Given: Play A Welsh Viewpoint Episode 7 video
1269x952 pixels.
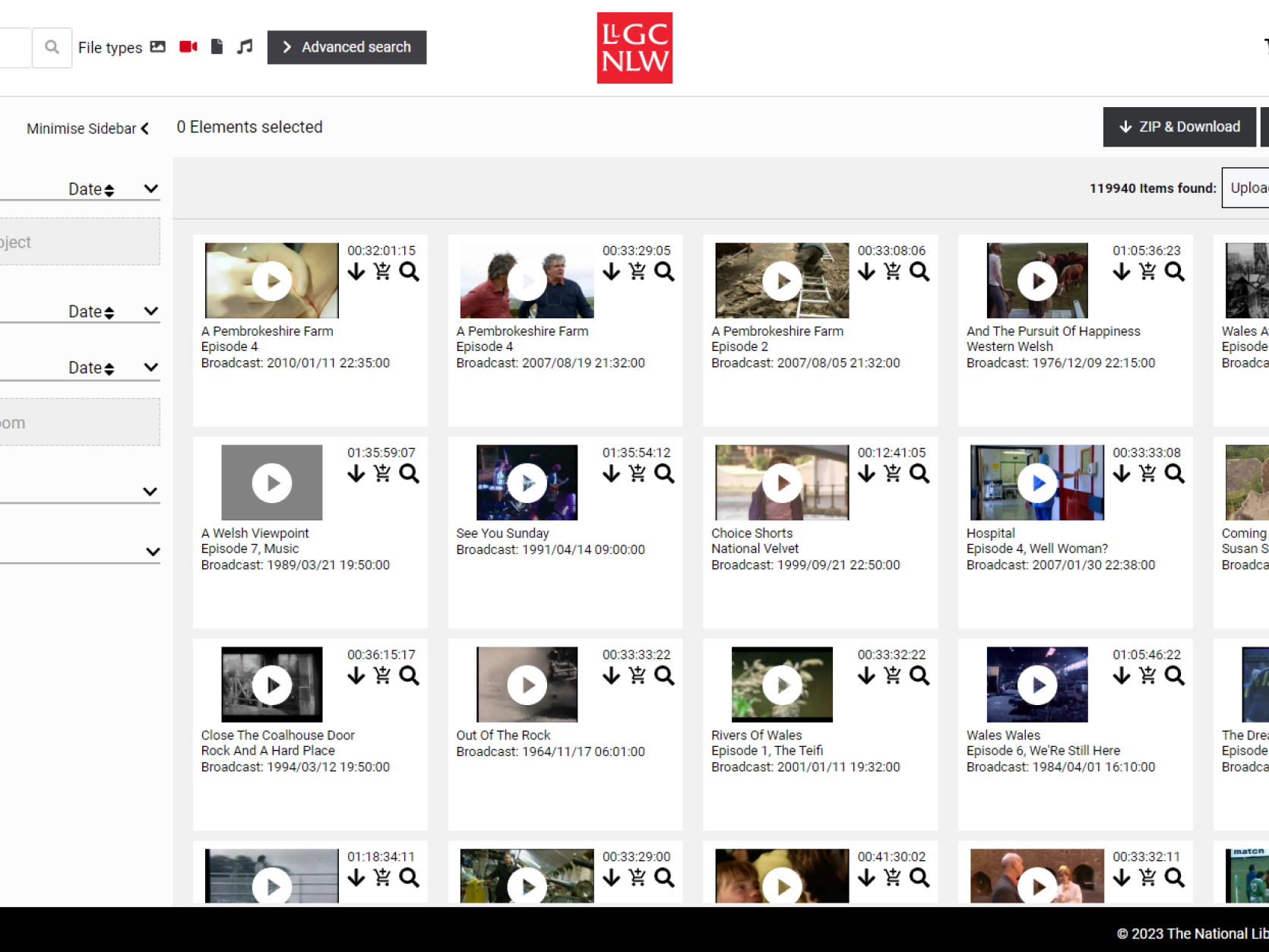Looking at the screenshot, I should (272, 482).
